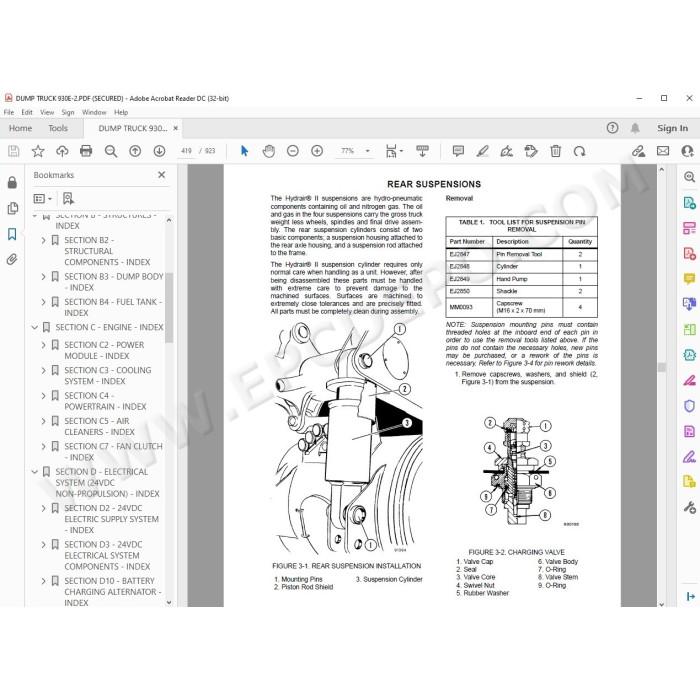700x700 pixels.
Task: Collapse SECTION D Electrical System
Action: click(34, 472)
